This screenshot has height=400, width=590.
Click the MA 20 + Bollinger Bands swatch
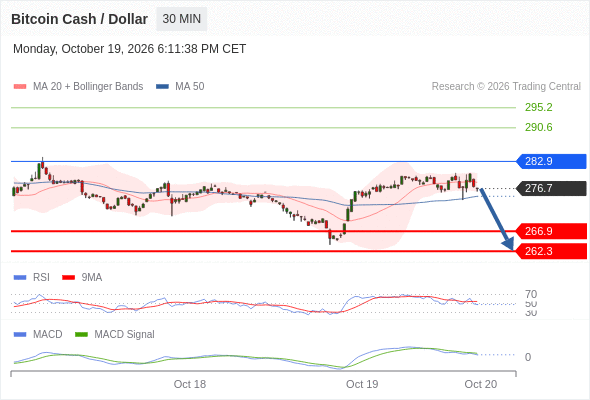click(20, 87)
